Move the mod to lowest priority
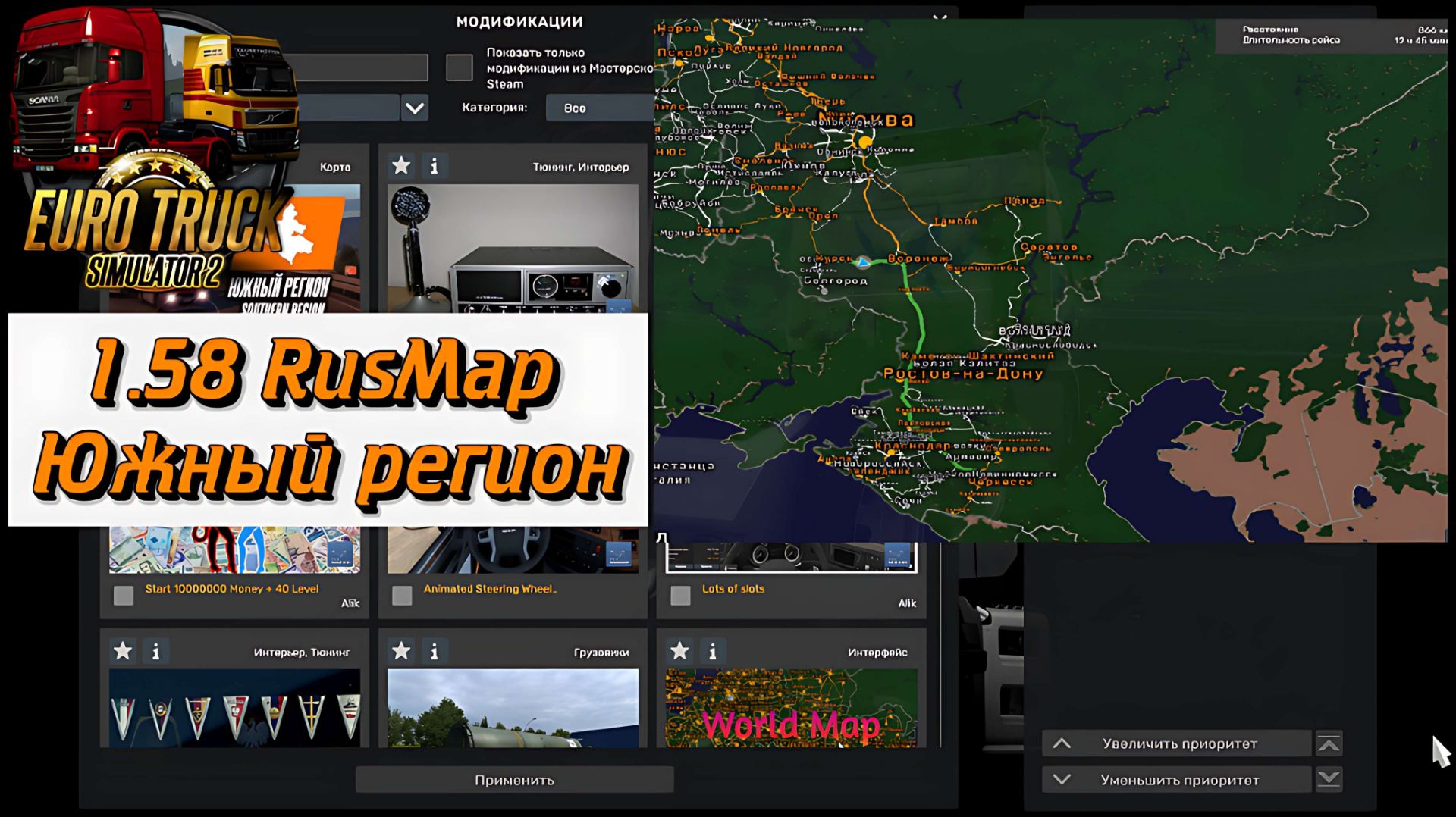Screen dimensions: 1456x817 coord(1329,779)
